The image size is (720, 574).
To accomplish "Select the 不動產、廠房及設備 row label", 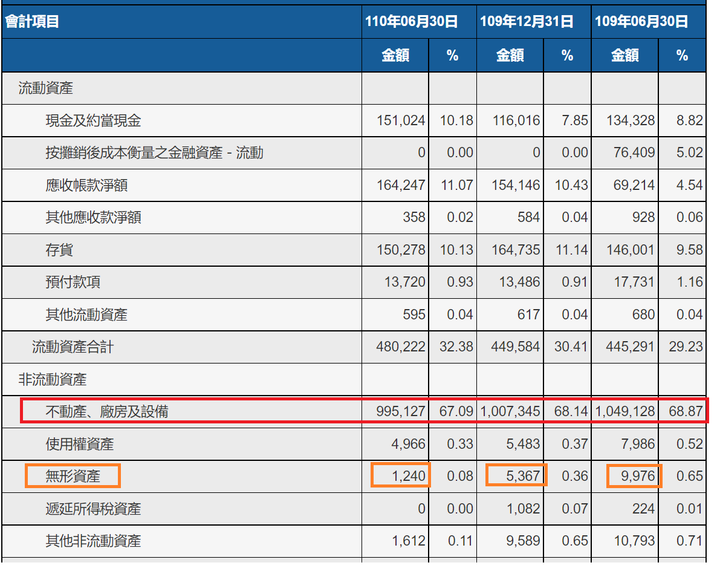I will [x=107, y=412].
